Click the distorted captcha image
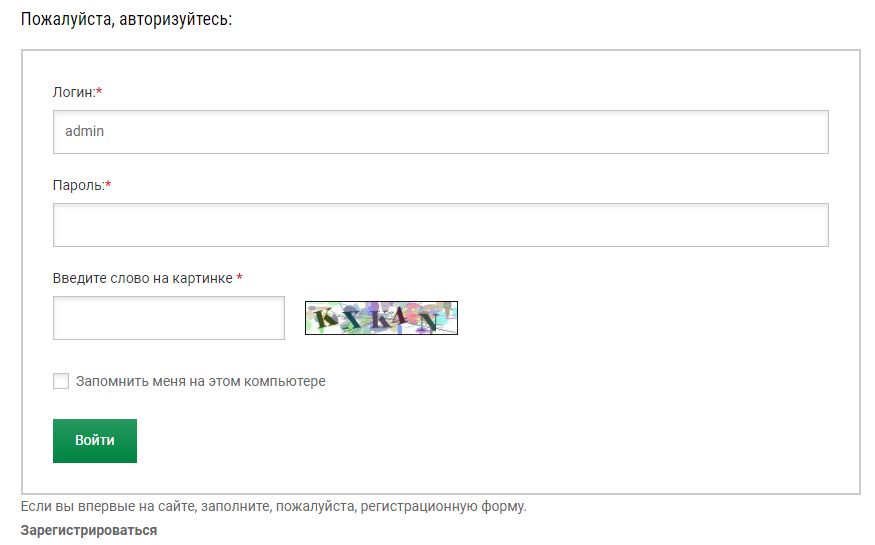 381,318
